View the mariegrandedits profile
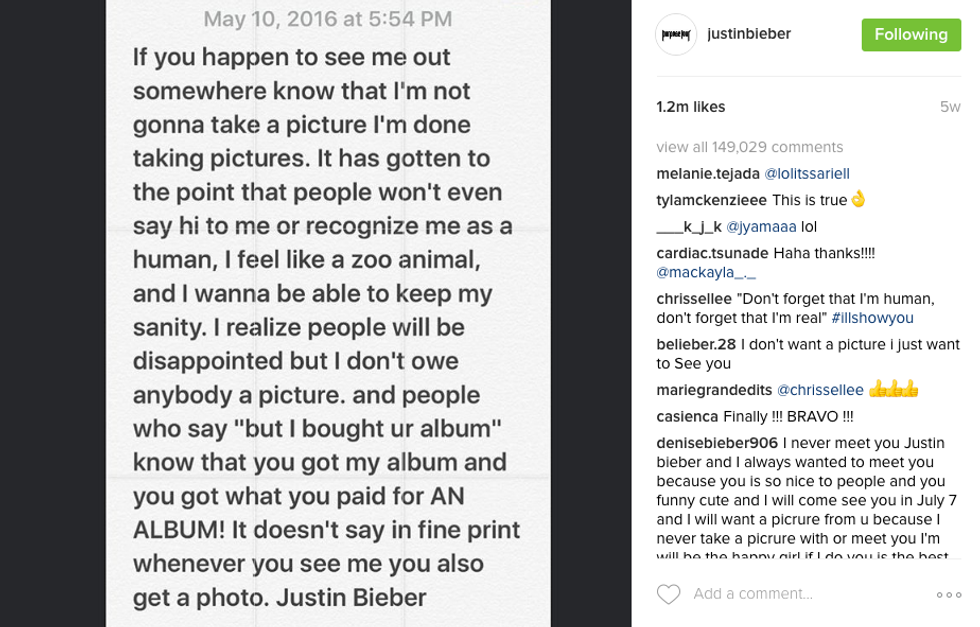Image resolution: width=980 pixels, height=627 pixels. click(714, 390)
